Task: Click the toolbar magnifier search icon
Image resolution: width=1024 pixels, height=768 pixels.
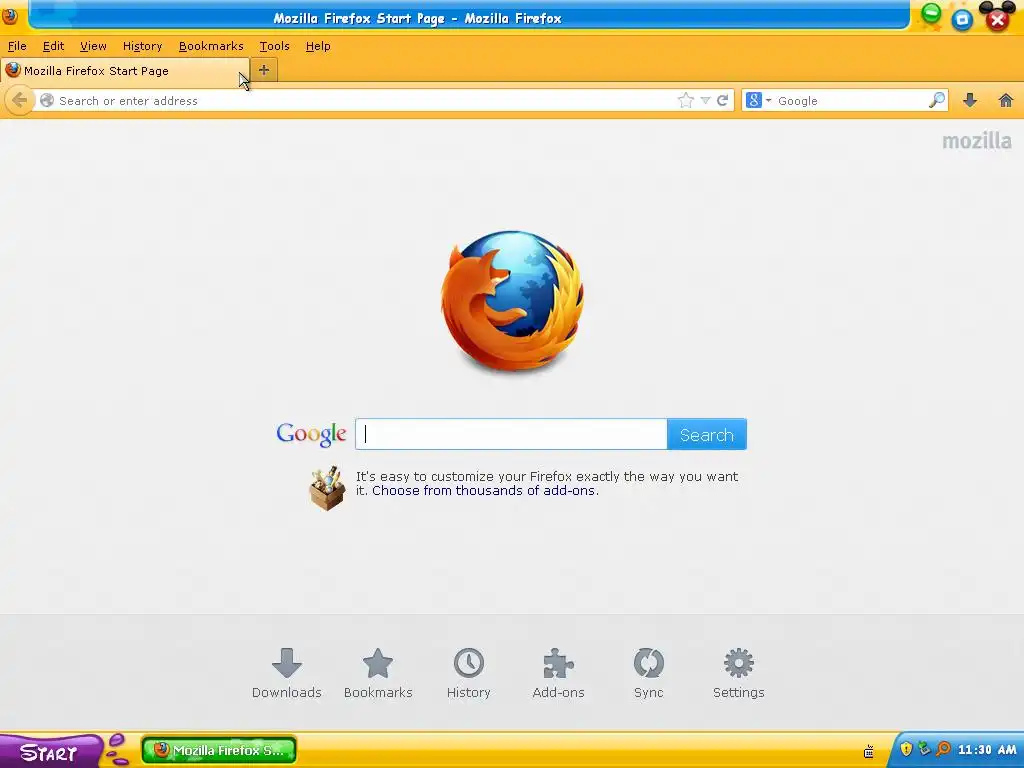Action: click(x=936, y=100)
